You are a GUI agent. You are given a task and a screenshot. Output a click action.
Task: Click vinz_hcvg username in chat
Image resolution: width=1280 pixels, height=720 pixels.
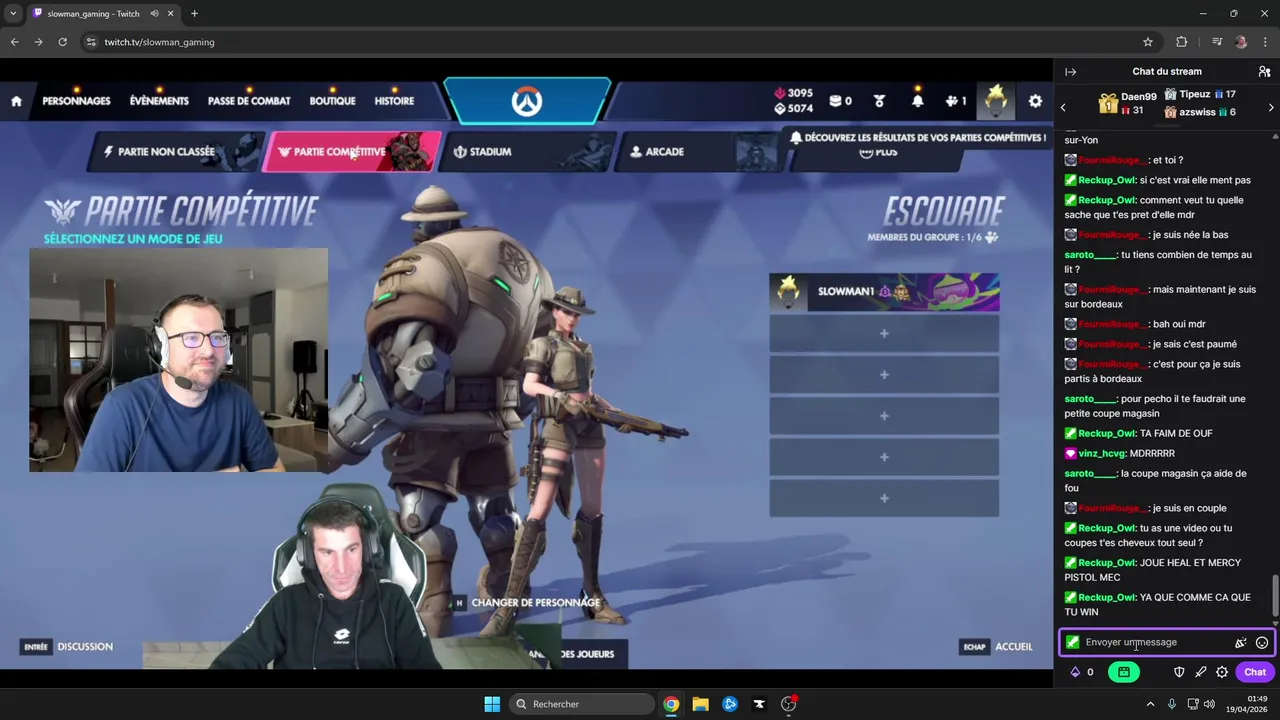tap(1102, 454)
